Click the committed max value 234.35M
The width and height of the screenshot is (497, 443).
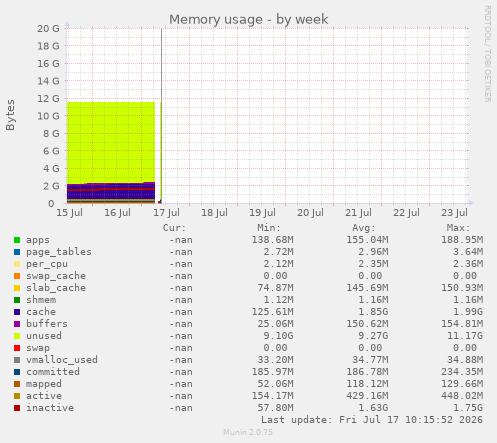click(462, 372)
